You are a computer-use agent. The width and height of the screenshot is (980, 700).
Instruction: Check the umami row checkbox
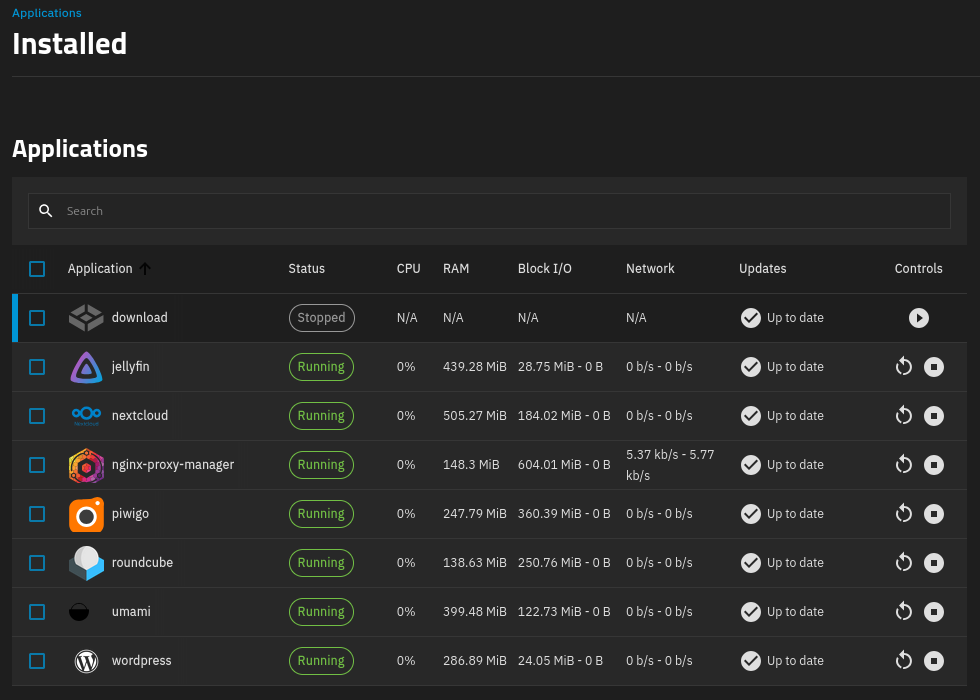37,611
